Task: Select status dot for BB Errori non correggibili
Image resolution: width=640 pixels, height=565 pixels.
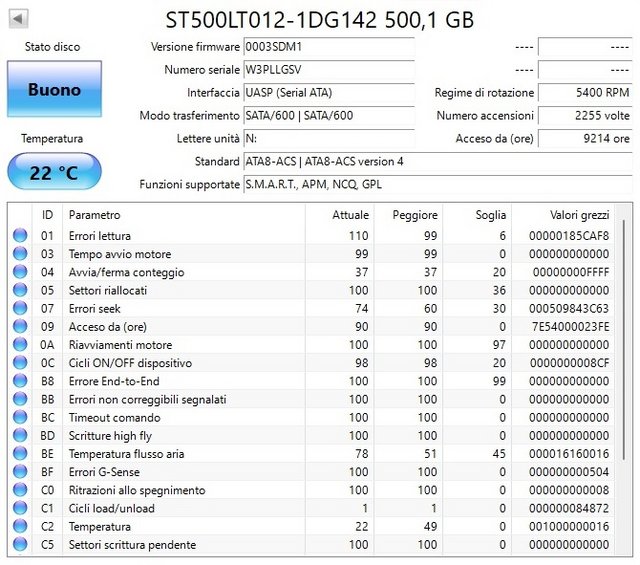Action: pyautogui.click(x=20, y=399)
